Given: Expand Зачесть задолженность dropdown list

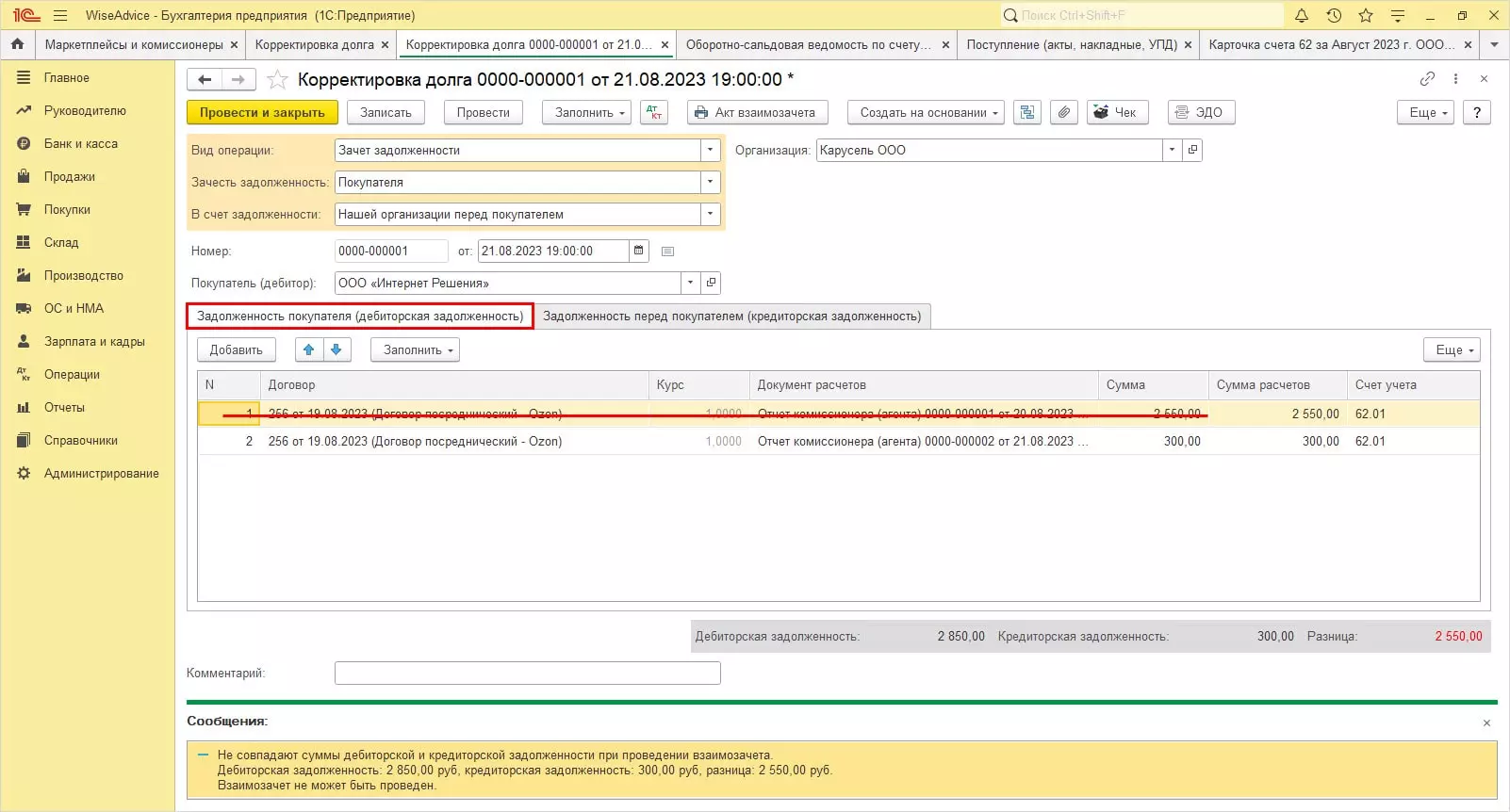Looking at the screenshot, I should pyautogui.click(x=711, y=182).
